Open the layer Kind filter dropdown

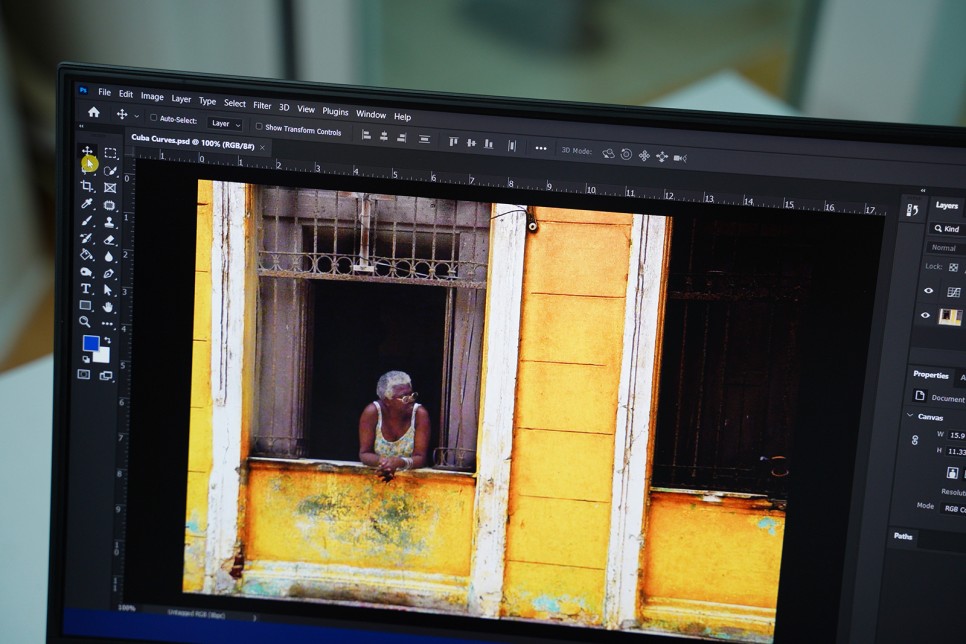[948, 229]
